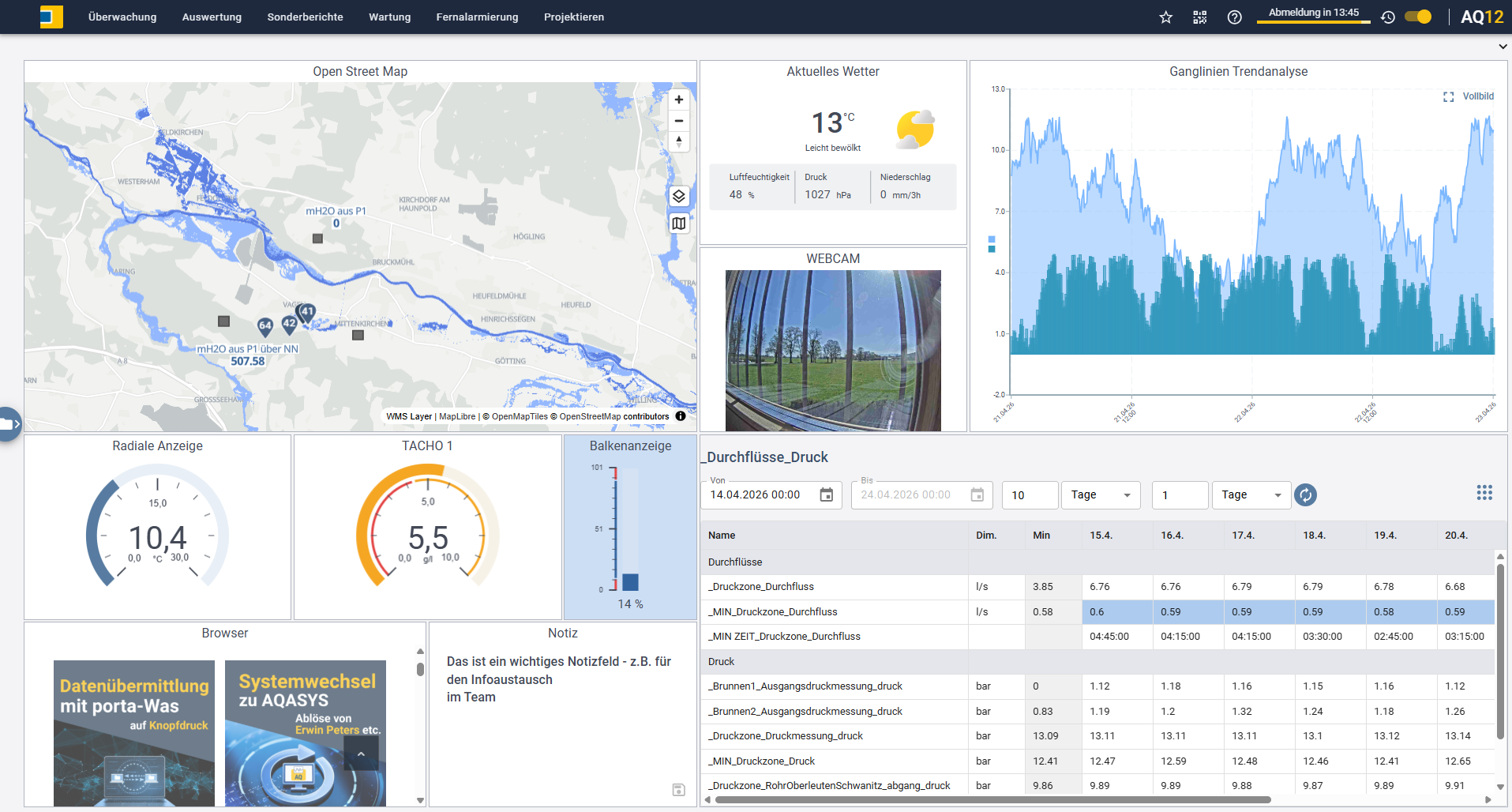Click the WEBCAM image
The width and height of the screenshot is (1512, 812).
[833, 351]
